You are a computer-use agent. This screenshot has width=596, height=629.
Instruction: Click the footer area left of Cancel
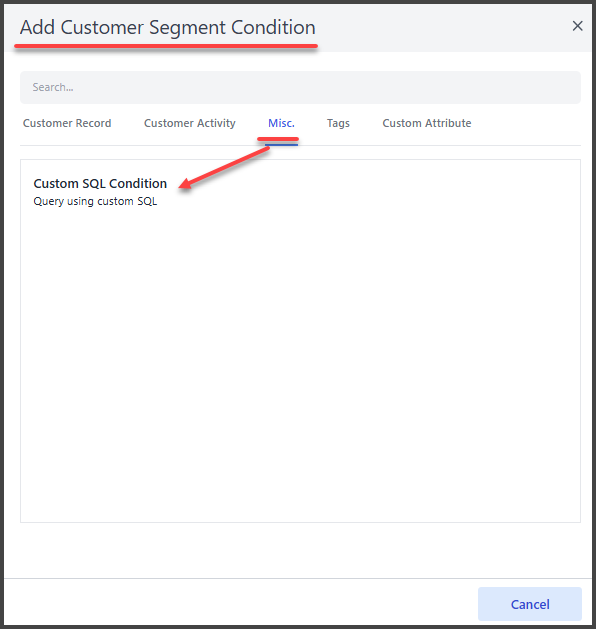[241, 604]
